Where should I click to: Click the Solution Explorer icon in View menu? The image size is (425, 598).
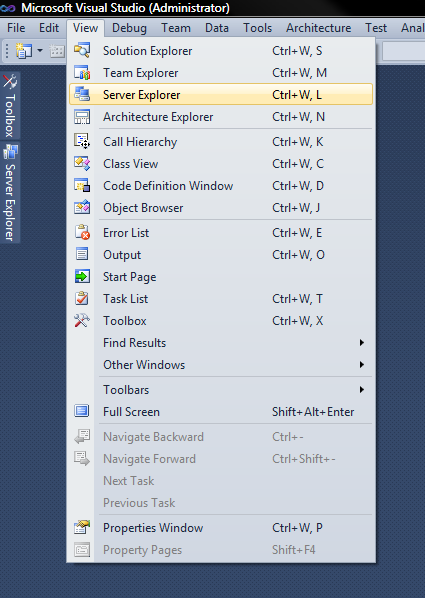(x=82, y=50)
